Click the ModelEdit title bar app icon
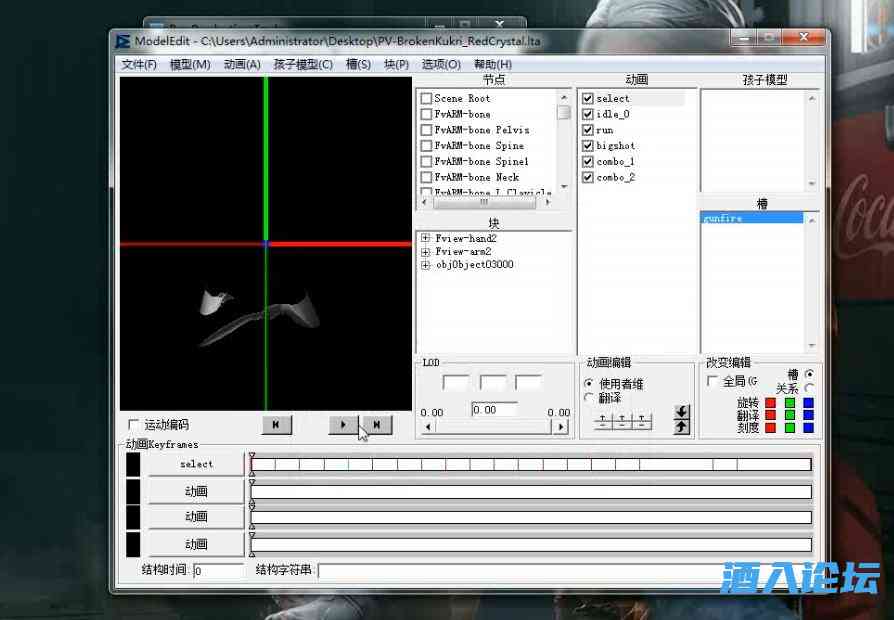 click(122, 41)
